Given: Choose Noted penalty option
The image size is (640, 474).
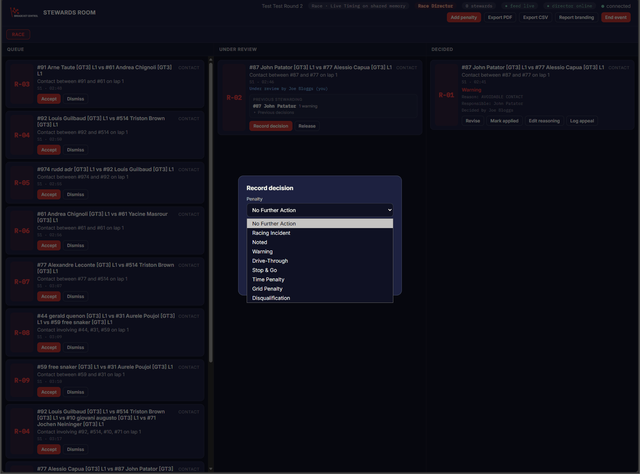Looking at the screenshot, I should click(x=320, y=242).
